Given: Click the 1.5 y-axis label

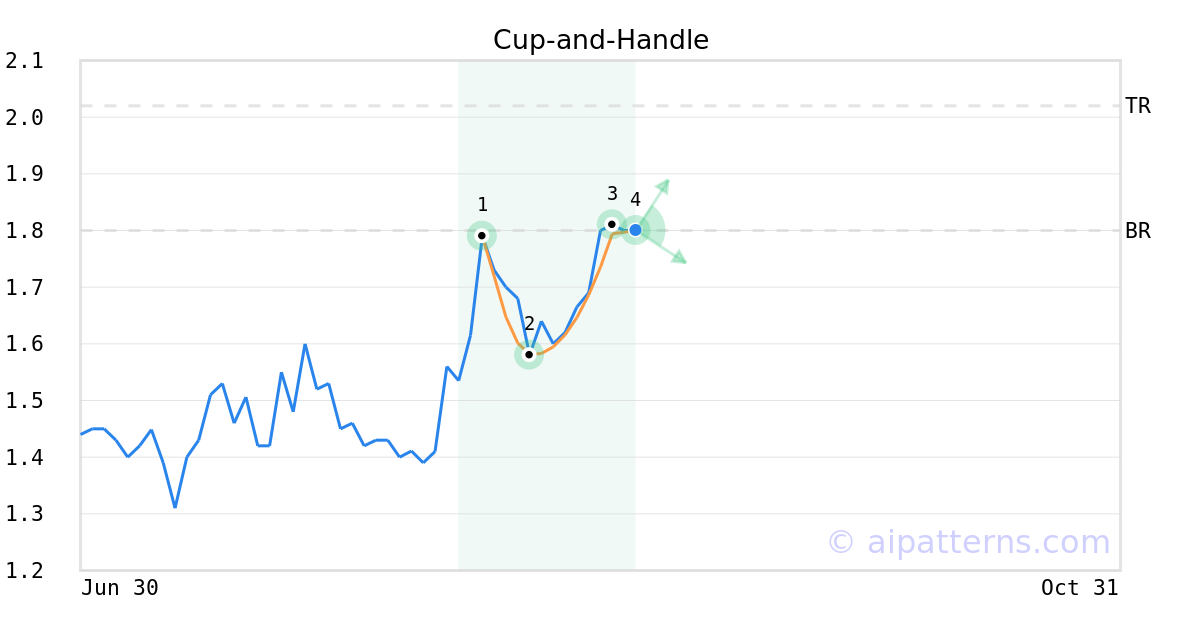Looking at the screenshot, I should pos(25,401).
